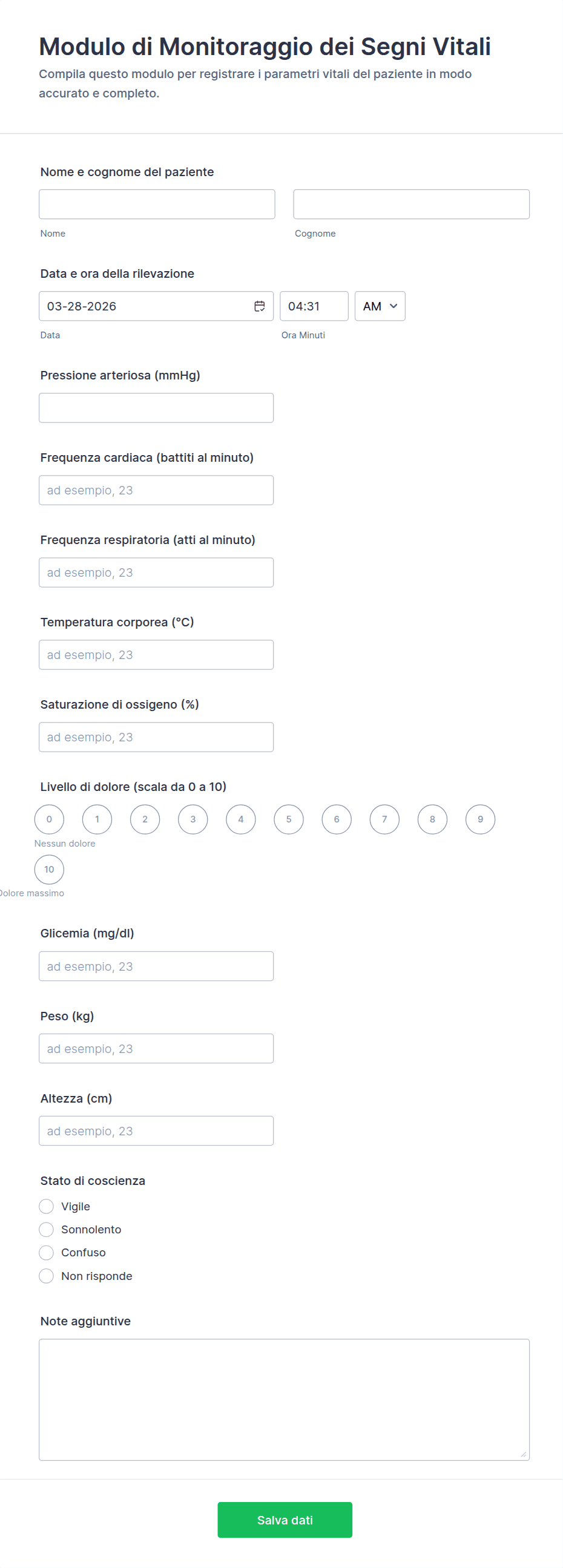Click the Saturazione di ossigeno field
This screenshot has height=1568, width=563.
(156, 737)
